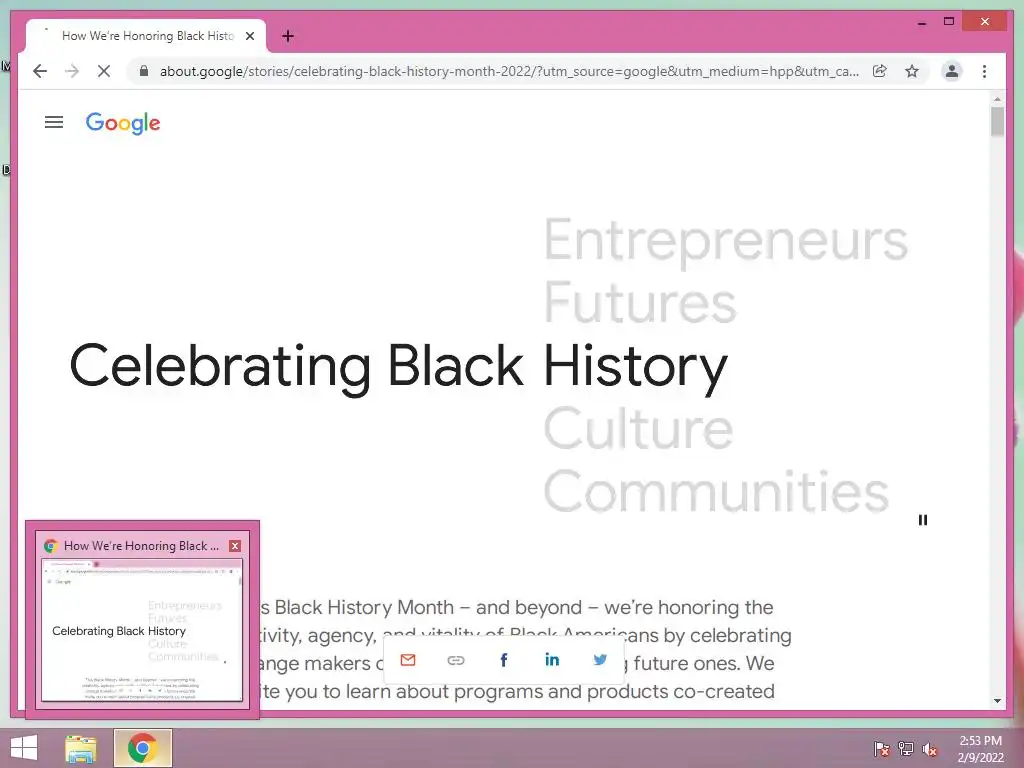
Task: Open File Explorer from the taskbar
Action: click(x=81, y=748)
